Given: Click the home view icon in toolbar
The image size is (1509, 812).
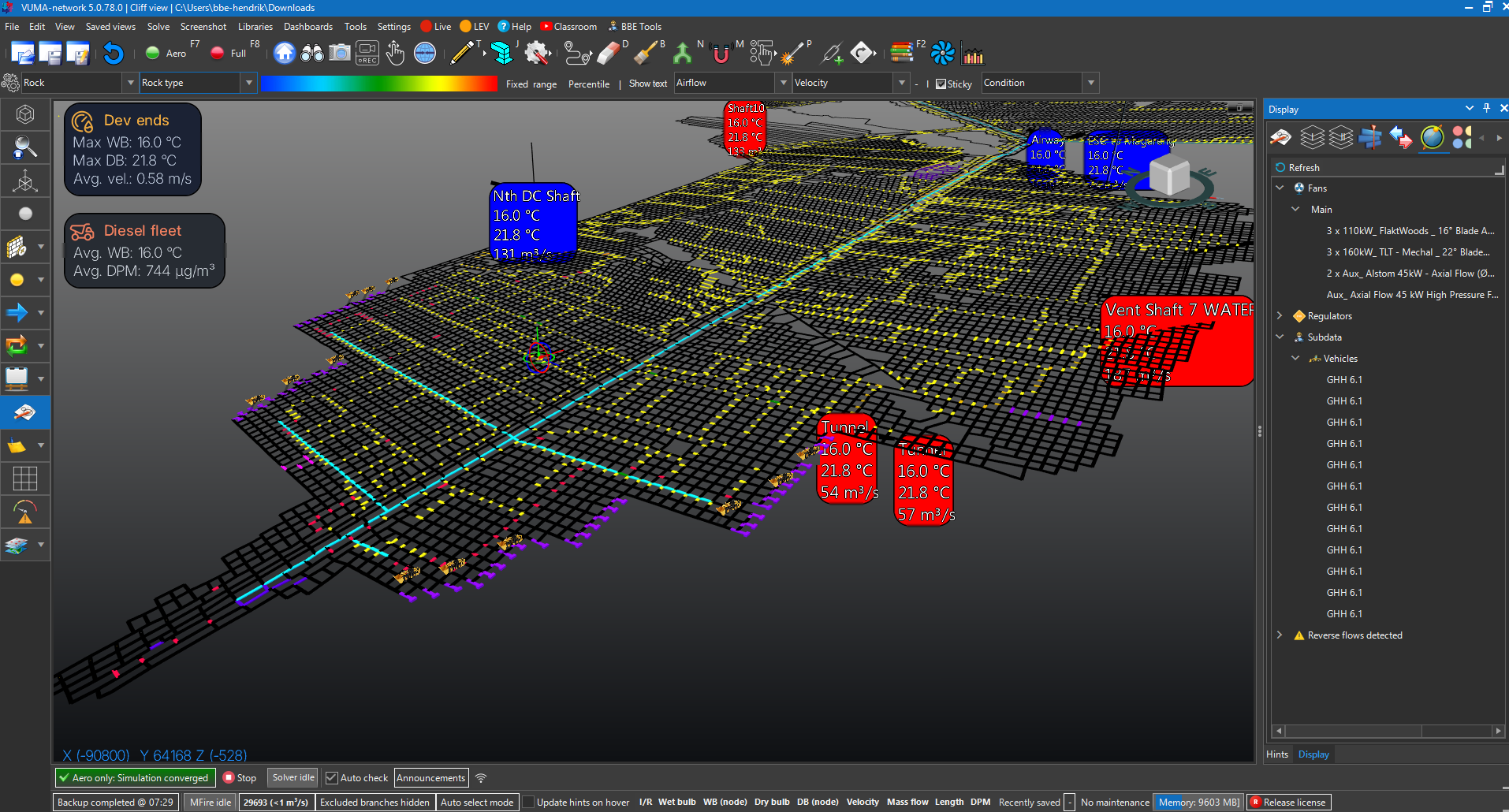Looking at the screenshot, I should [x=285, y=54].
